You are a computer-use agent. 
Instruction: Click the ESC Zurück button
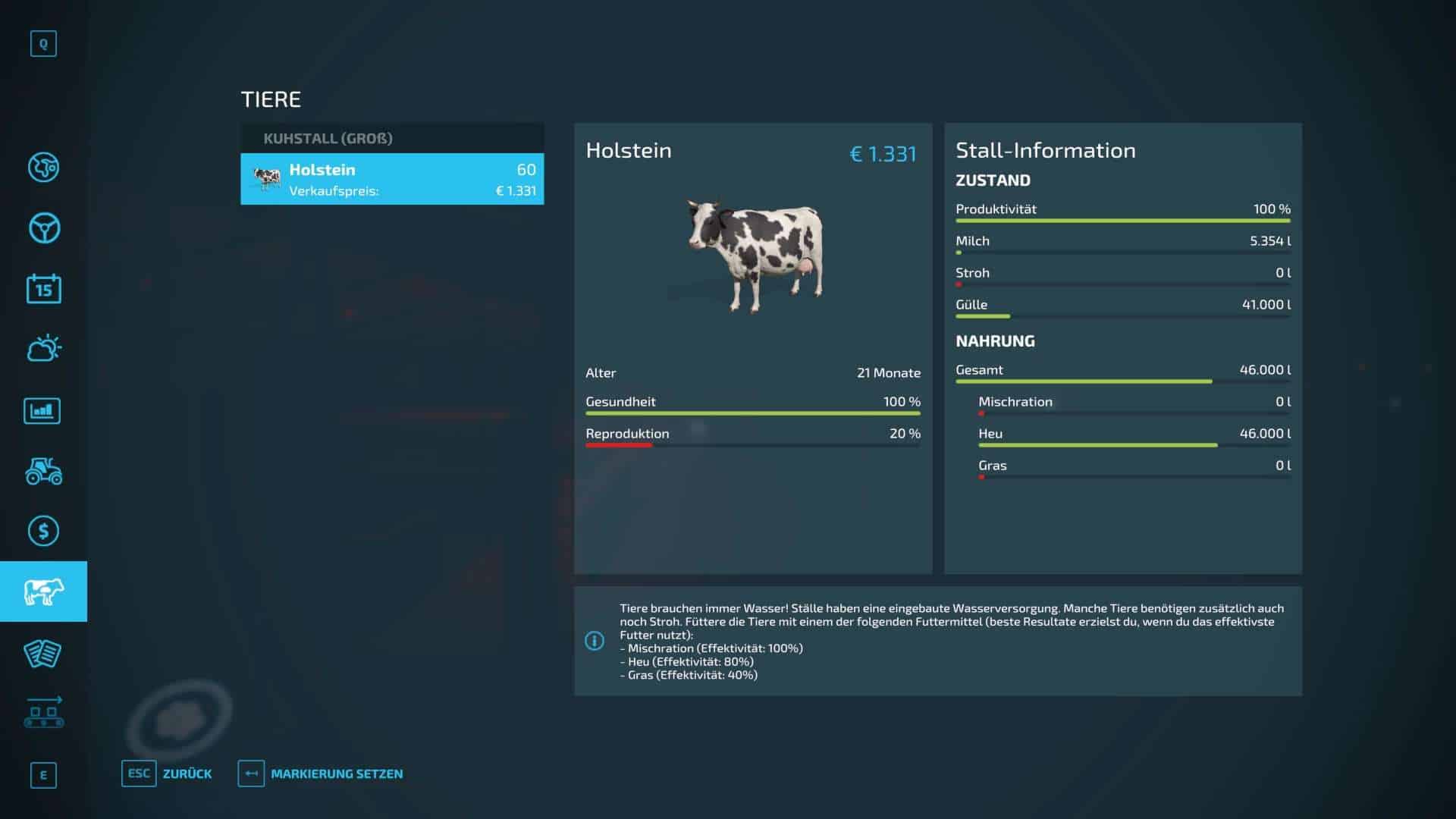[167, 773]
